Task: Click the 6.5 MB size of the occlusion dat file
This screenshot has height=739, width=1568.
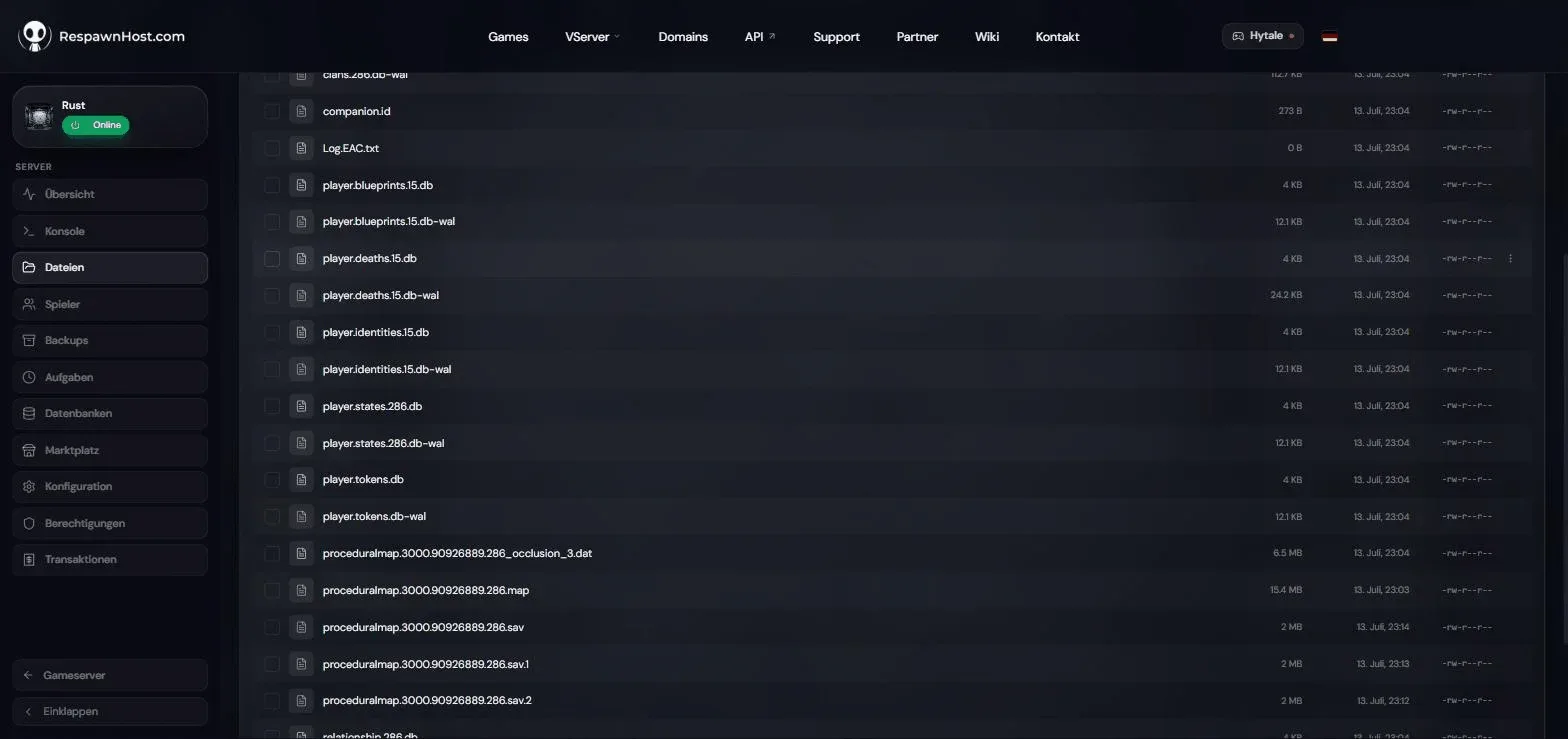Action: [1288, 553]
